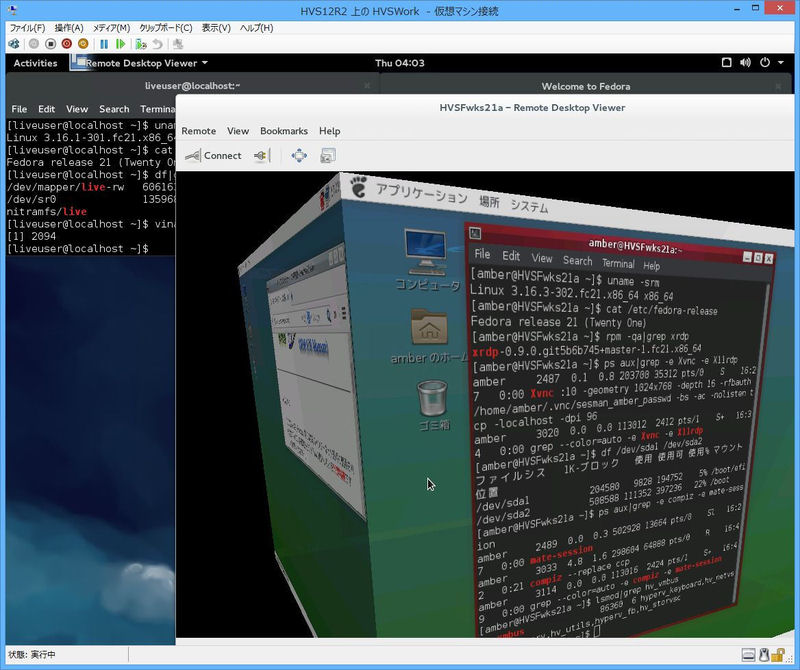Reset the VM with the green play icon

point(120,44)
